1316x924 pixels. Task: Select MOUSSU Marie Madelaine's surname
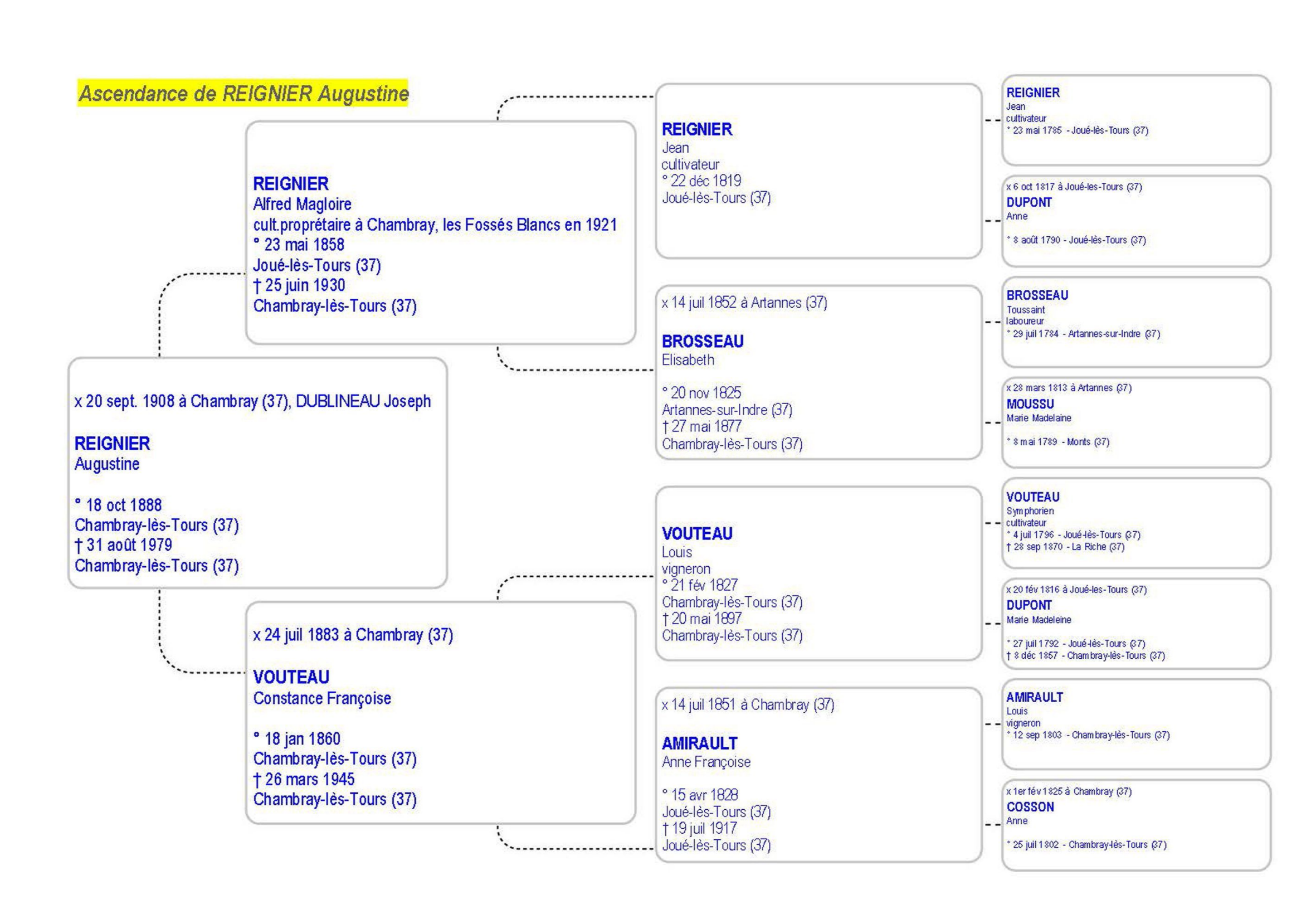[1030, 403]
